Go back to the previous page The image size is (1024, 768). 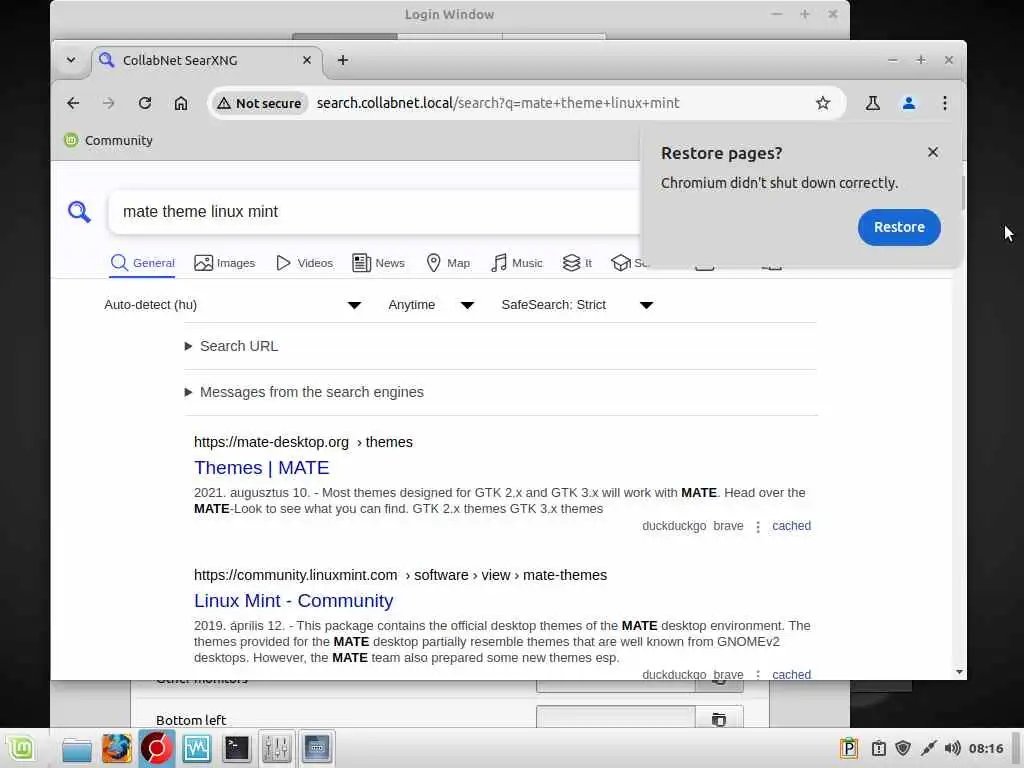coord(73,103)
